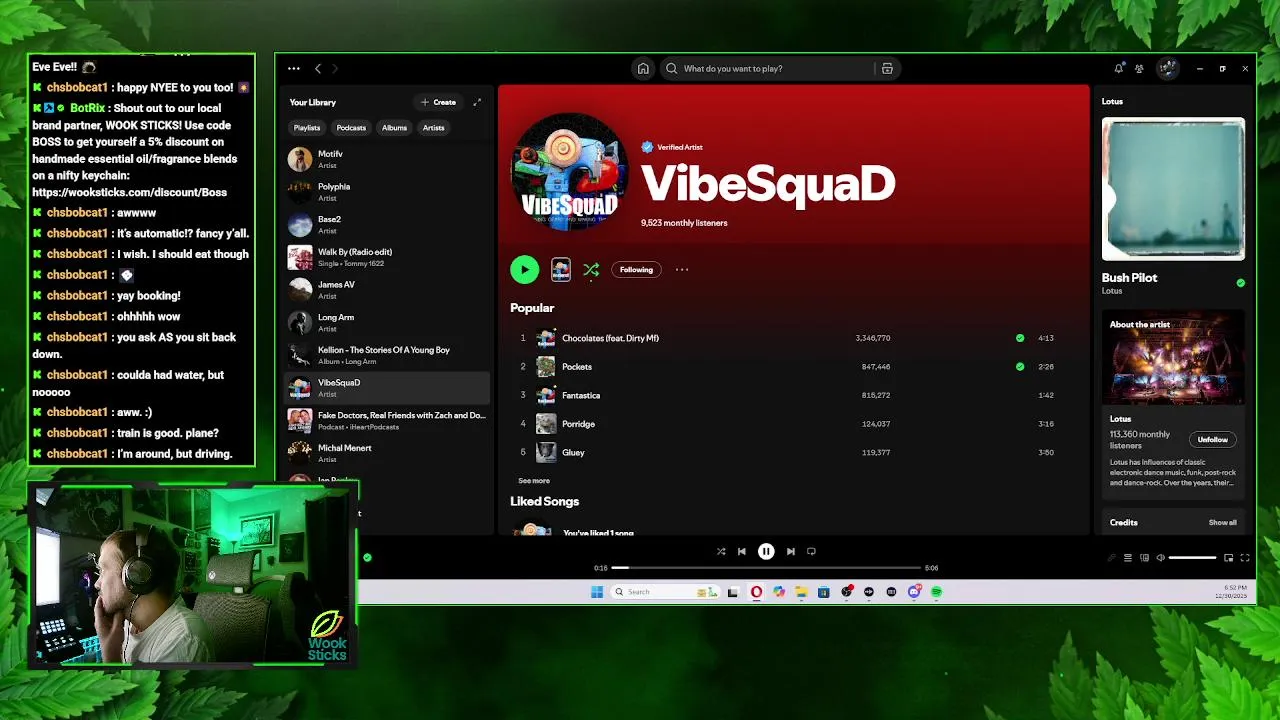Open Base2 artist in library
This screenshot has width=1280, height=720.
pyautogui.click(x=387, y=224)
